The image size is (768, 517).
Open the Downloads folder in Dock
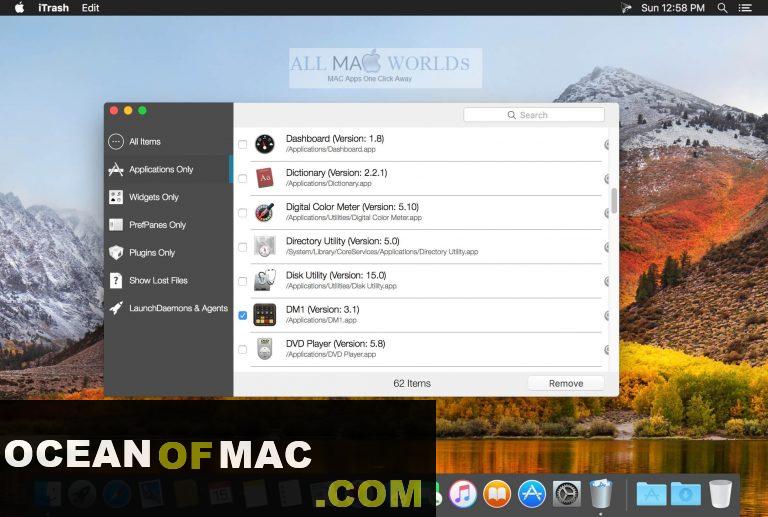[x=686, y=494]
